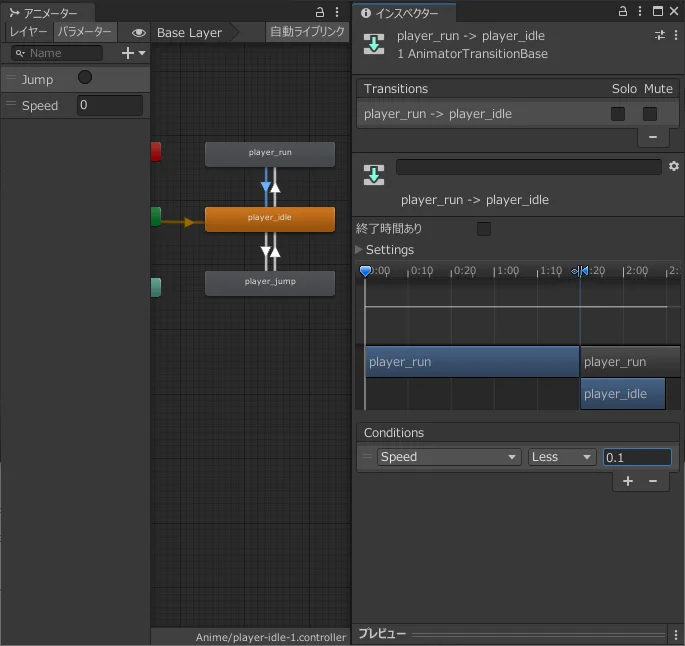Enable Mute for player_run -> player_idle
The image size is (685, 646).
click(650, 114)
